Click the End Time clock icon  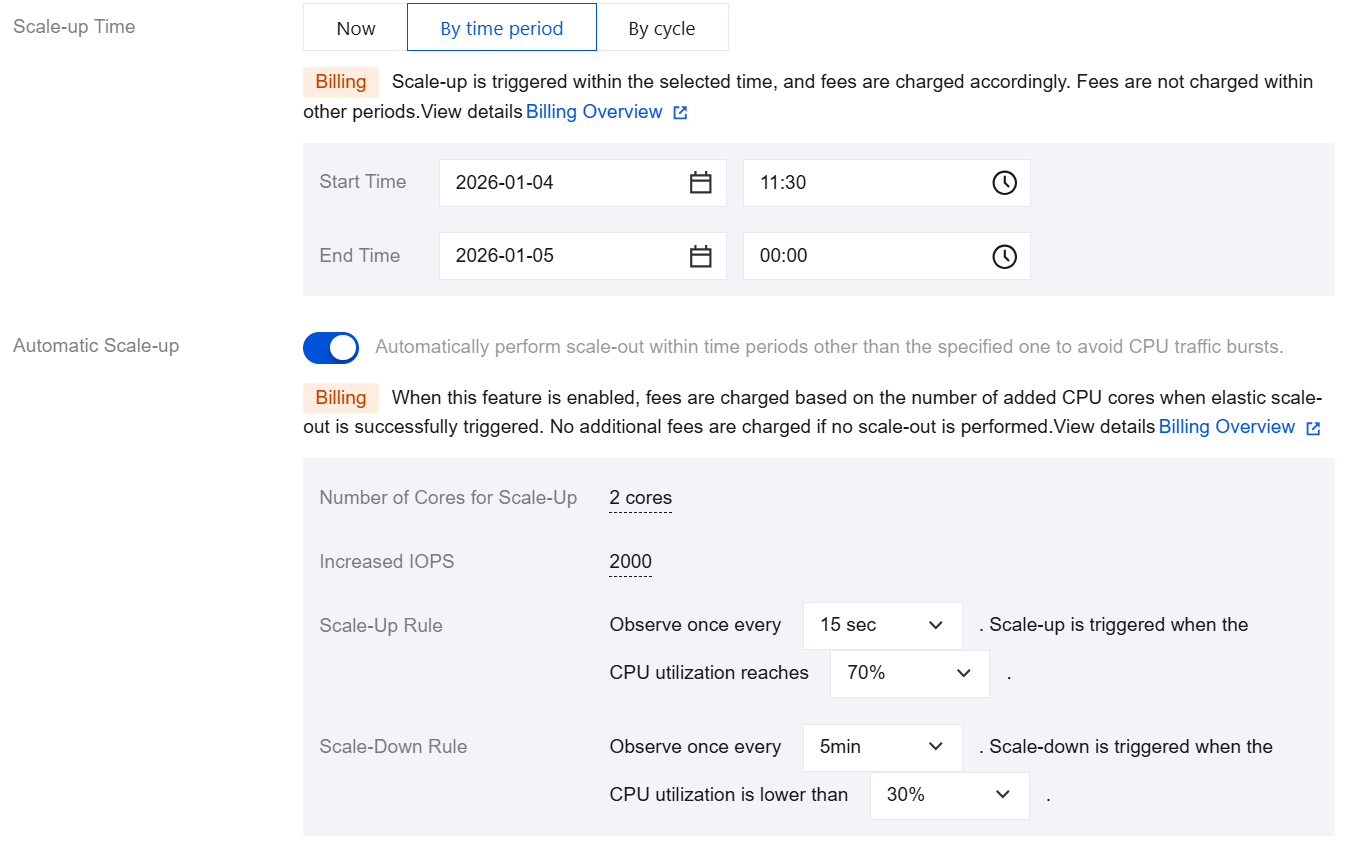1004,257
